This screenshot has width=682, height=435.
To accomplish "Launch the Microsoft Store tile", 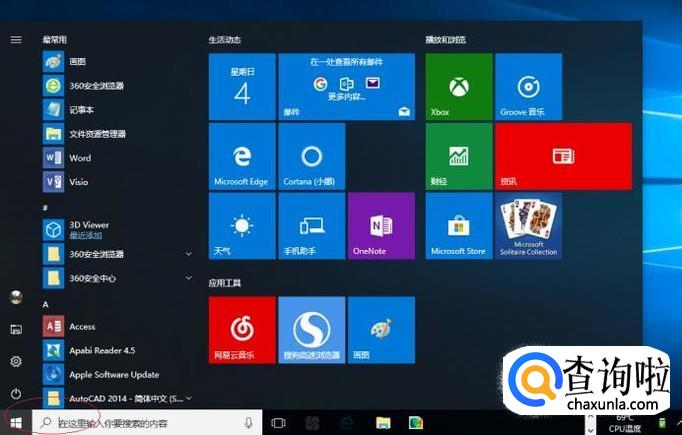I will (x=458, y=226).
